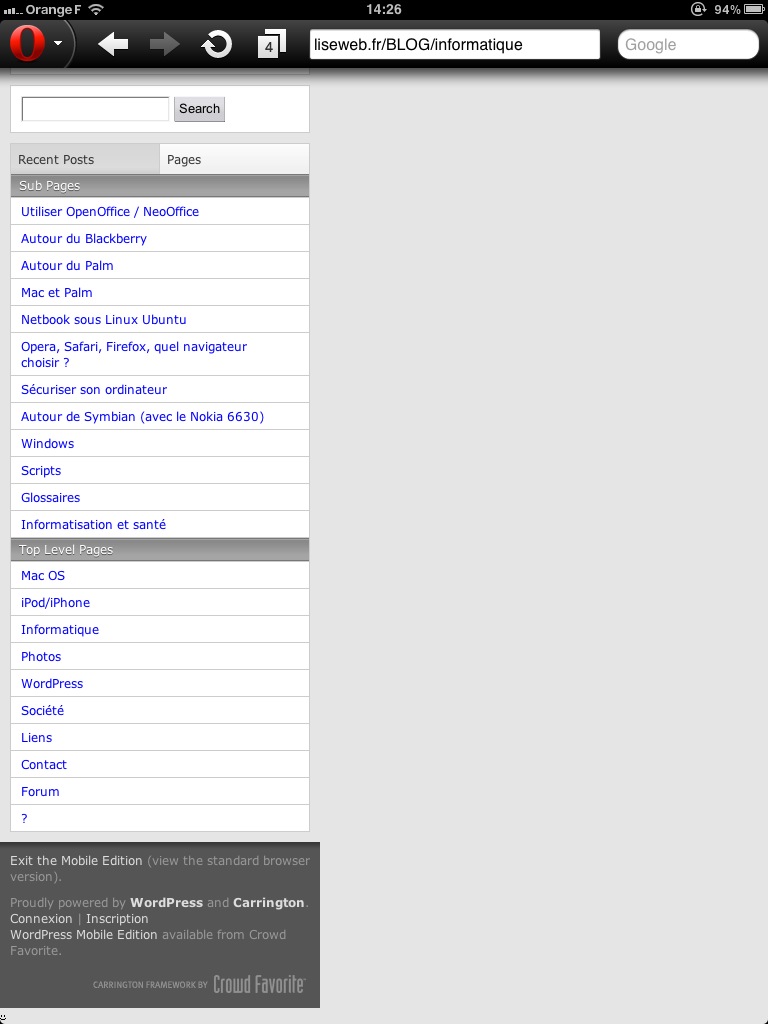Go to the iPod/iPhone page
Viewport: 768px width, 1024px height.
tap(56, 603)
